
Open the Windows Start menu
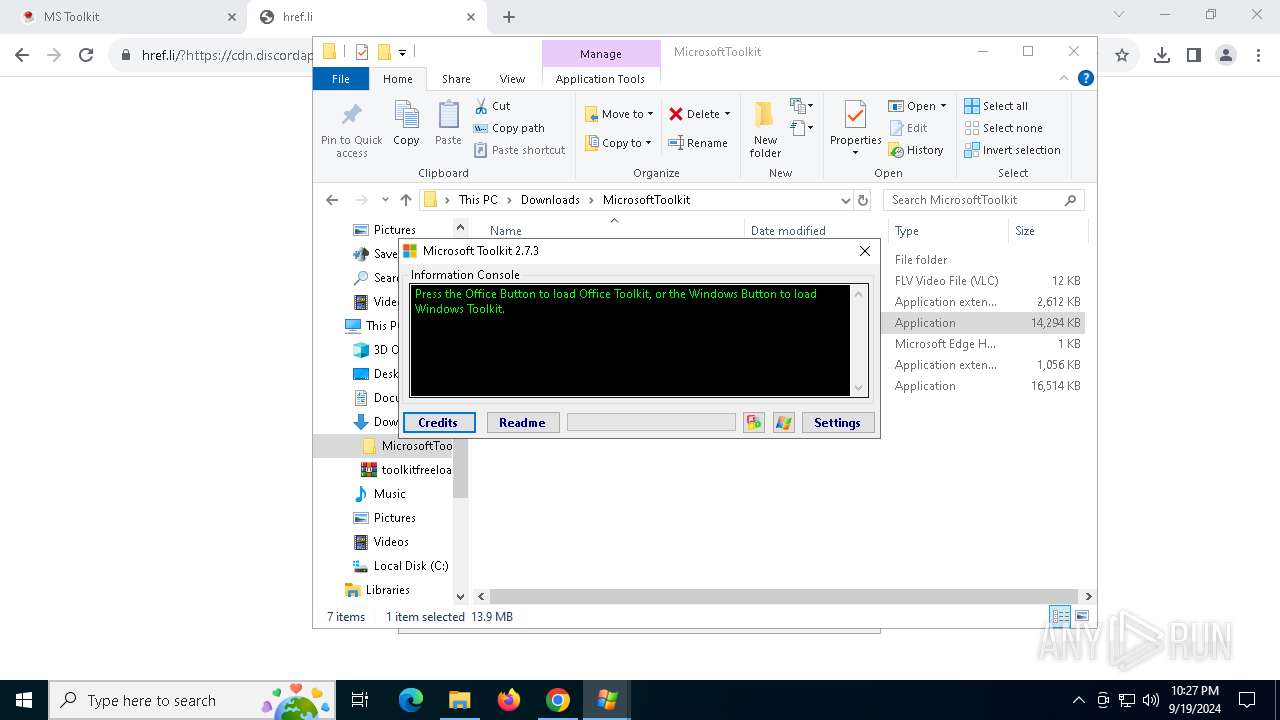pyautogui.click(x=24, y=700)
